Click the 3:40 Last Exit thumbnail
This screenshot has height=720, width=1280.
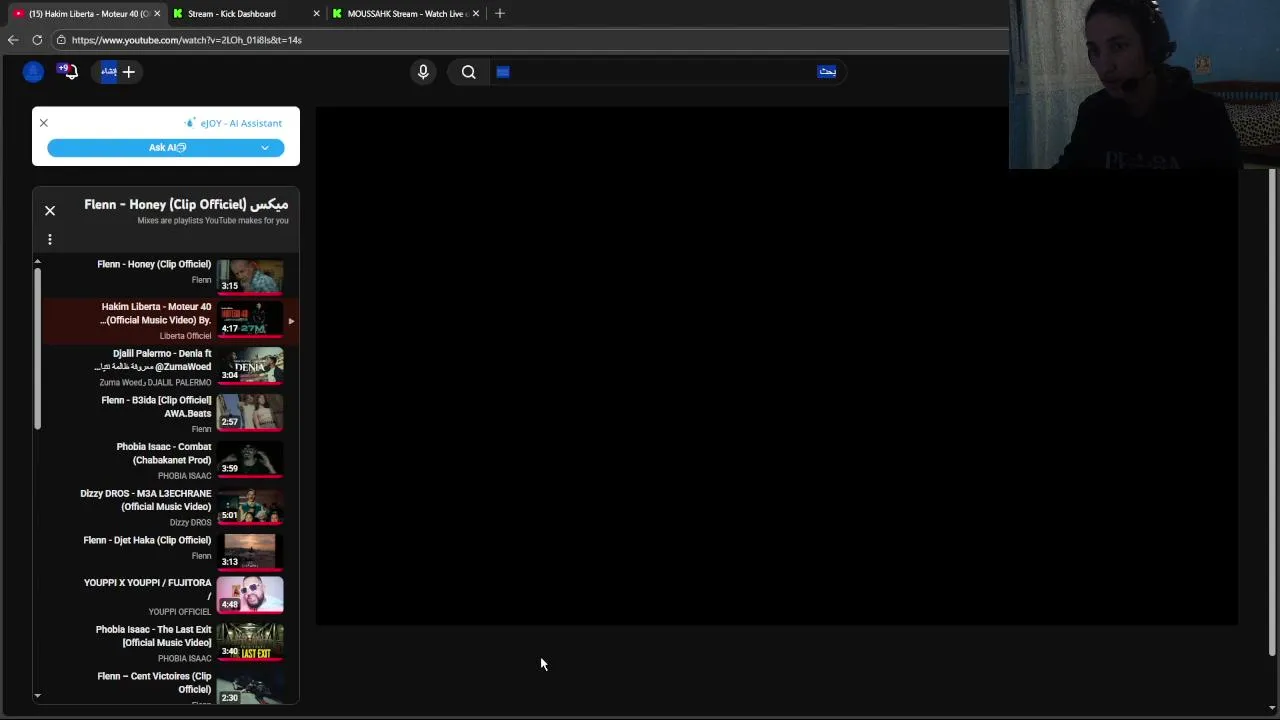click(250, 641)
